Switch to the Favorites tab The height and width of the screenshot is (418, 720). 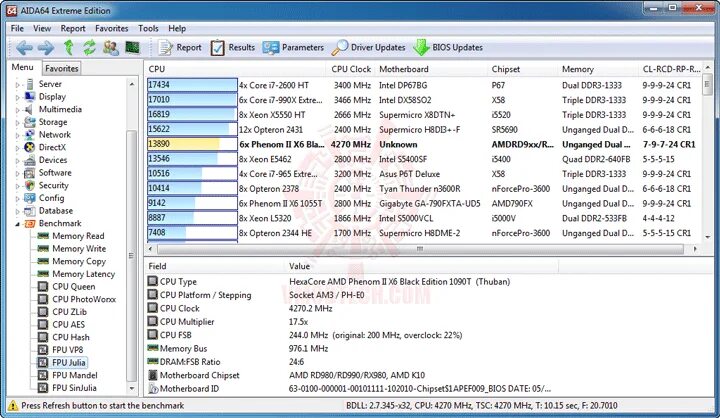[62, 68]
